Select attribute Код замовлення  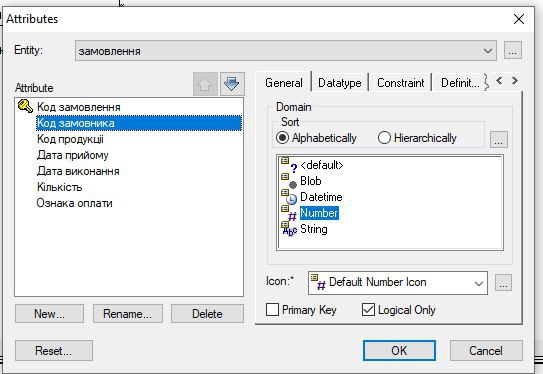79,107
